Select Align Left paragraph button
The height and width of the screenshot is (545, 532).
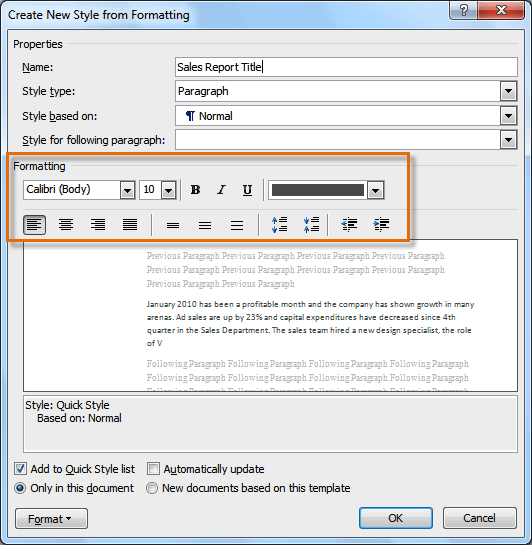click(34, 225)
